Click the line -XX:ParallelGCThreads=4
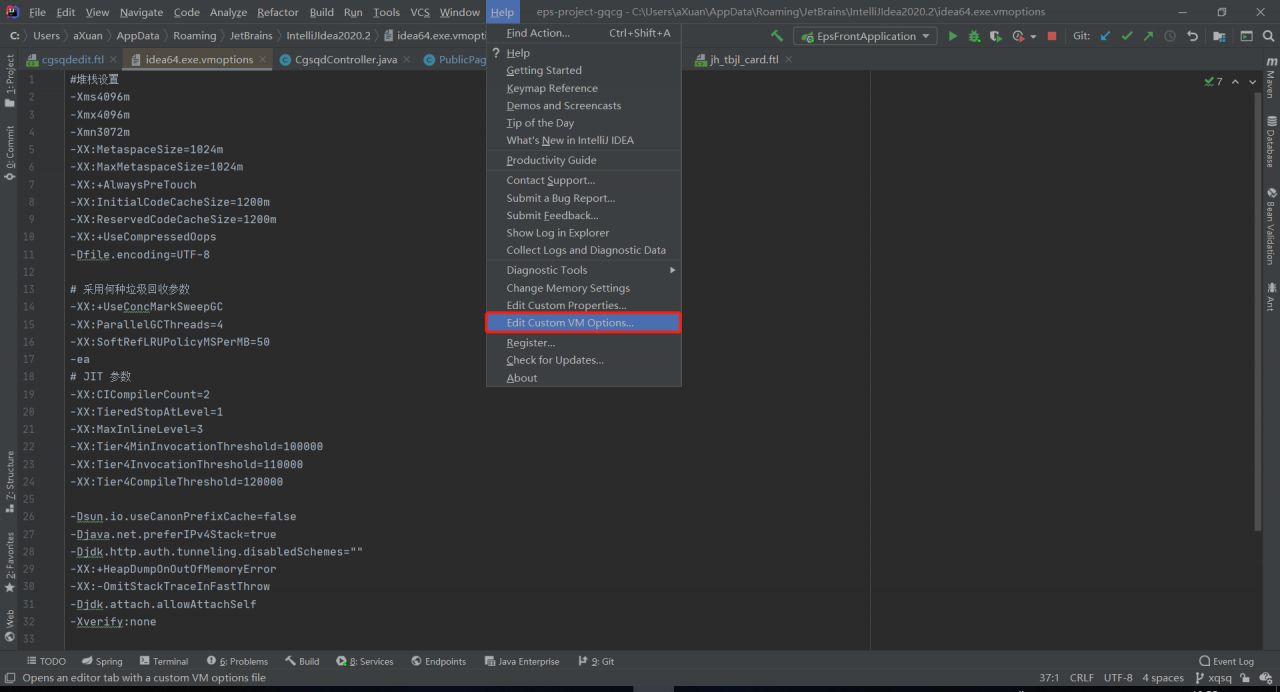This screenshot has height=692, width=1280. click(x=147, y=324)
